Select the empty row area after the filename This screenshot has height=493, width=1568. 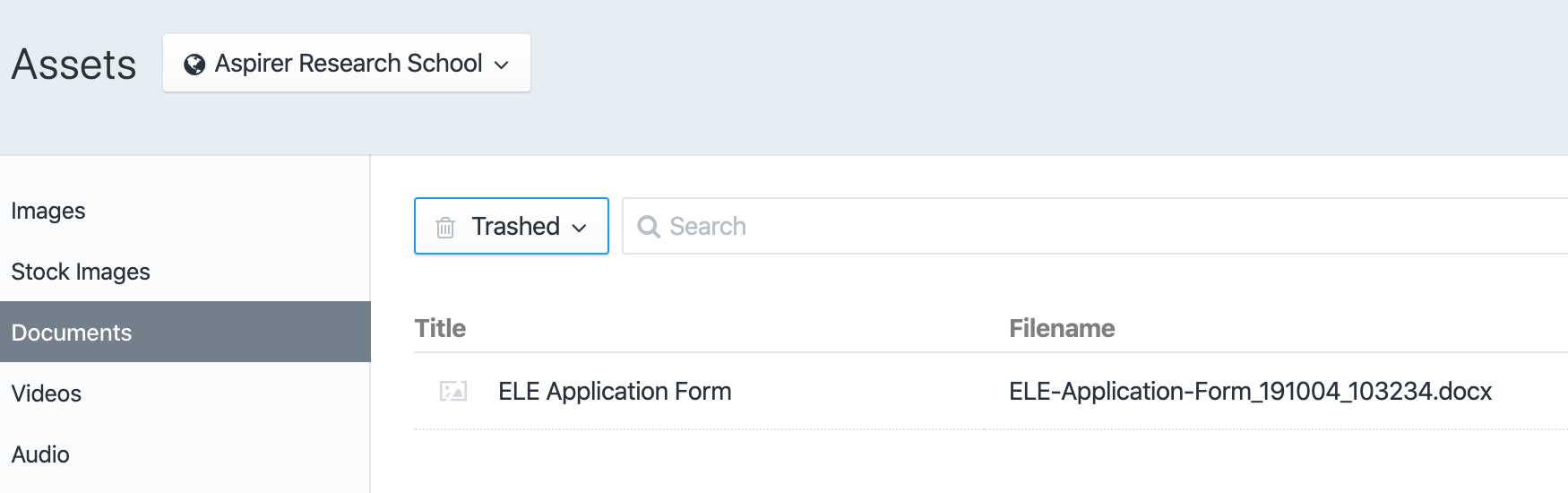click(x=1532, y=391)
